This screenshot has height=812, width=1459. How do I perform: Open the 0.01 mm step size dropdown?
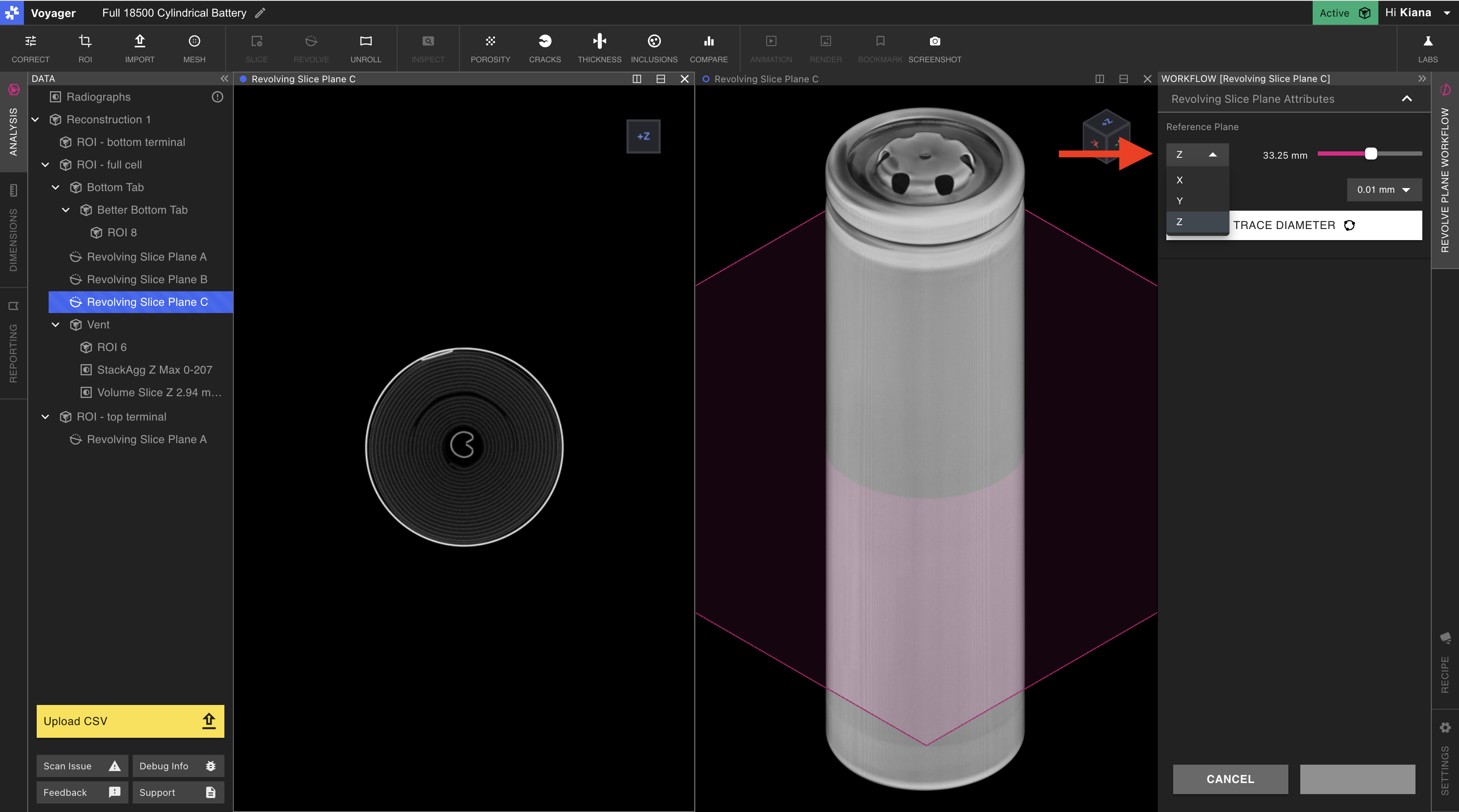(1383, 190)
